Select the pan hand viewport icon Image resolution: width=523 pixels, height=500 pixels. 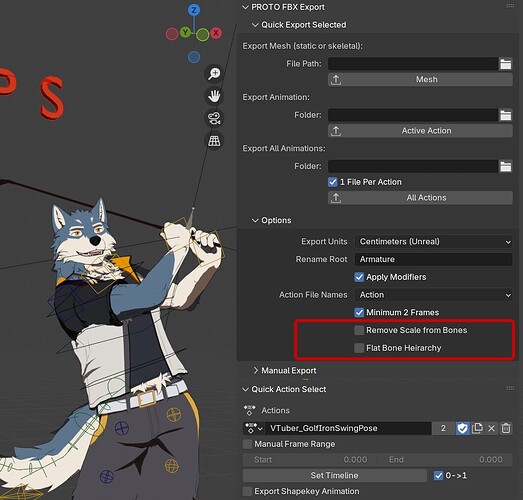(x=214, y=96)
